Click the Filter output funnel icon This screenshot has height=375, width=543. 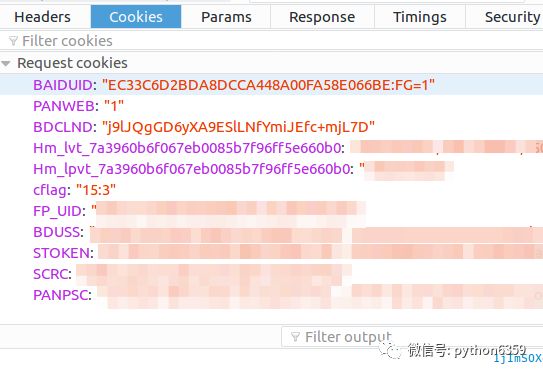pos(295,337)
